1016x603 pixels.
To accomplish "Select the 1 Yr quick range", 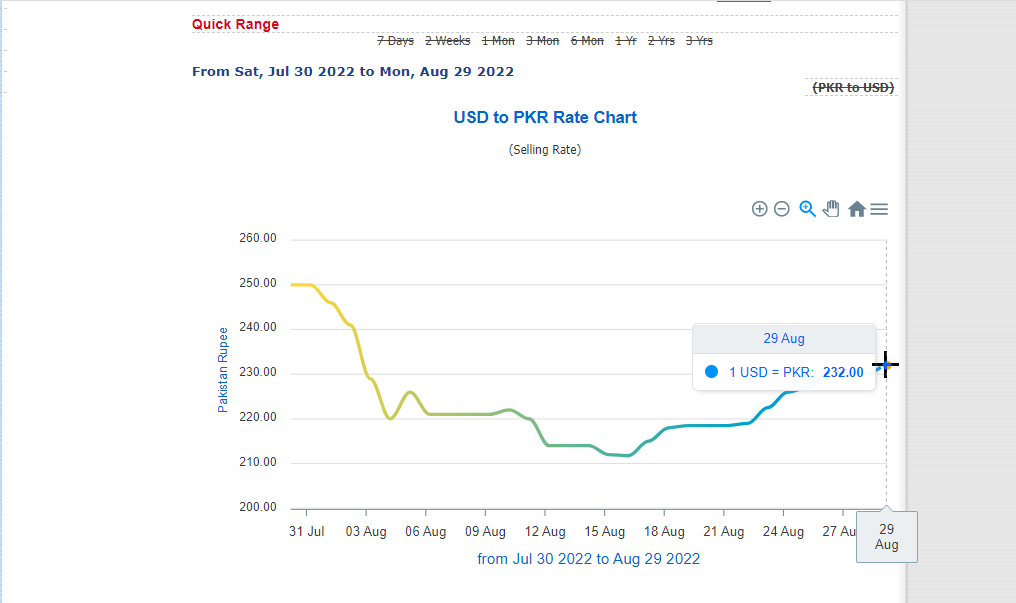I will point(626,41).
